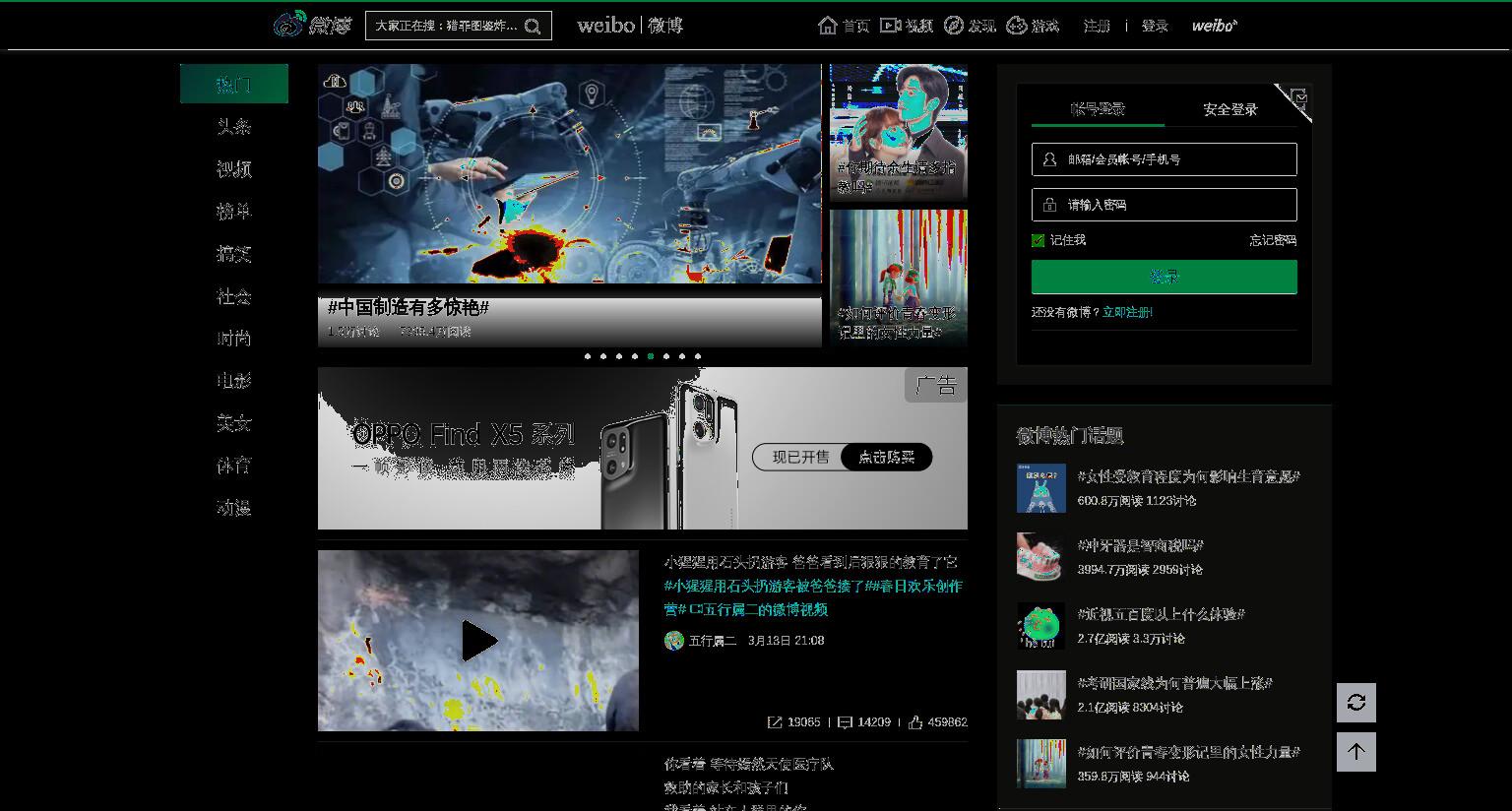This screenshot has height=811, width=1512.
Task: Open hot topic #女性受教育程度为何影响生育意愿#
Action: (1188, 476)
